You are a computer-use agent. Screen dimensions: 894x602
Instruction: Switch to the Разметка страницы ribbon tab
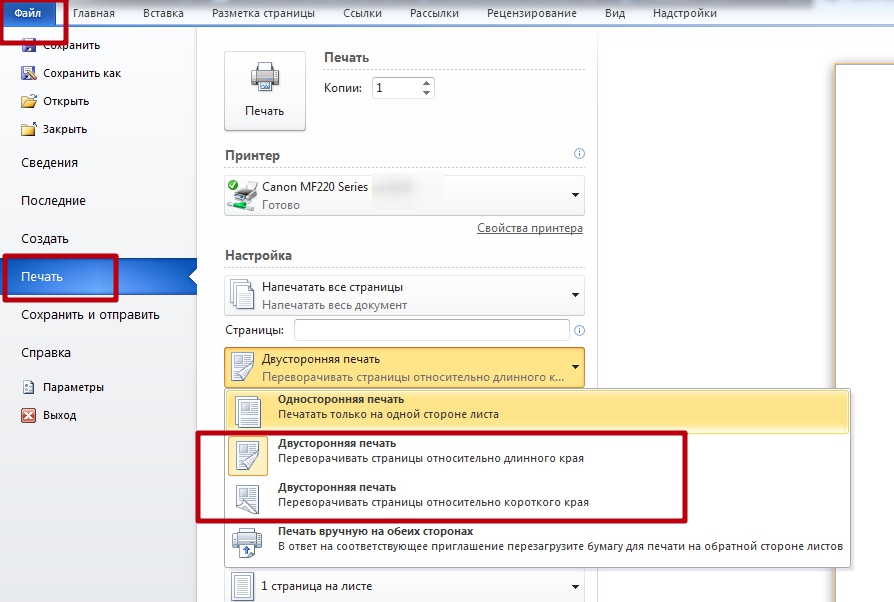[263, 13]
